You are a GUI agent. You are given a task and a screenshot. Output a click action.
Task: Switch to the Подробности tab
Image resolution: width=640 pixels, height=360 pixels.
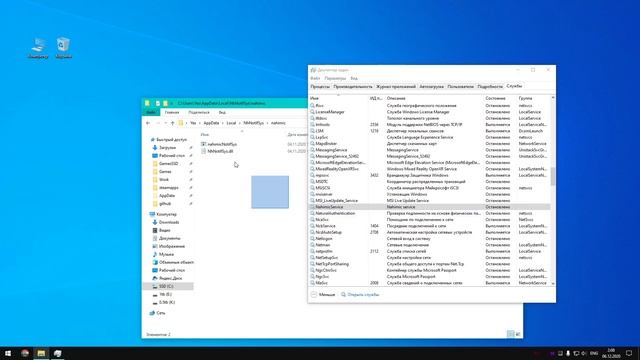[490, 87]
